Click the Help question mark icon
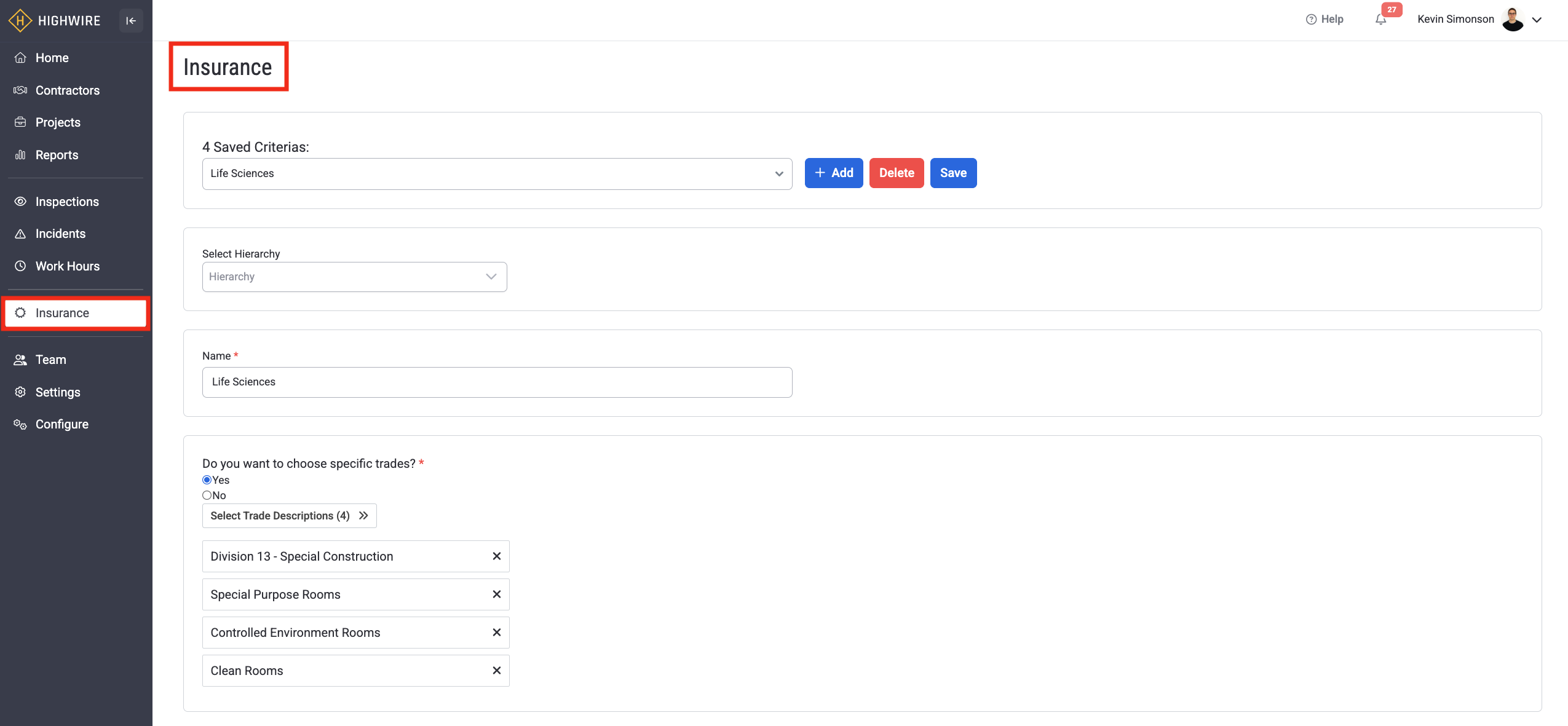Viewport: 1568px width, 726px height. click(1311, 19)
